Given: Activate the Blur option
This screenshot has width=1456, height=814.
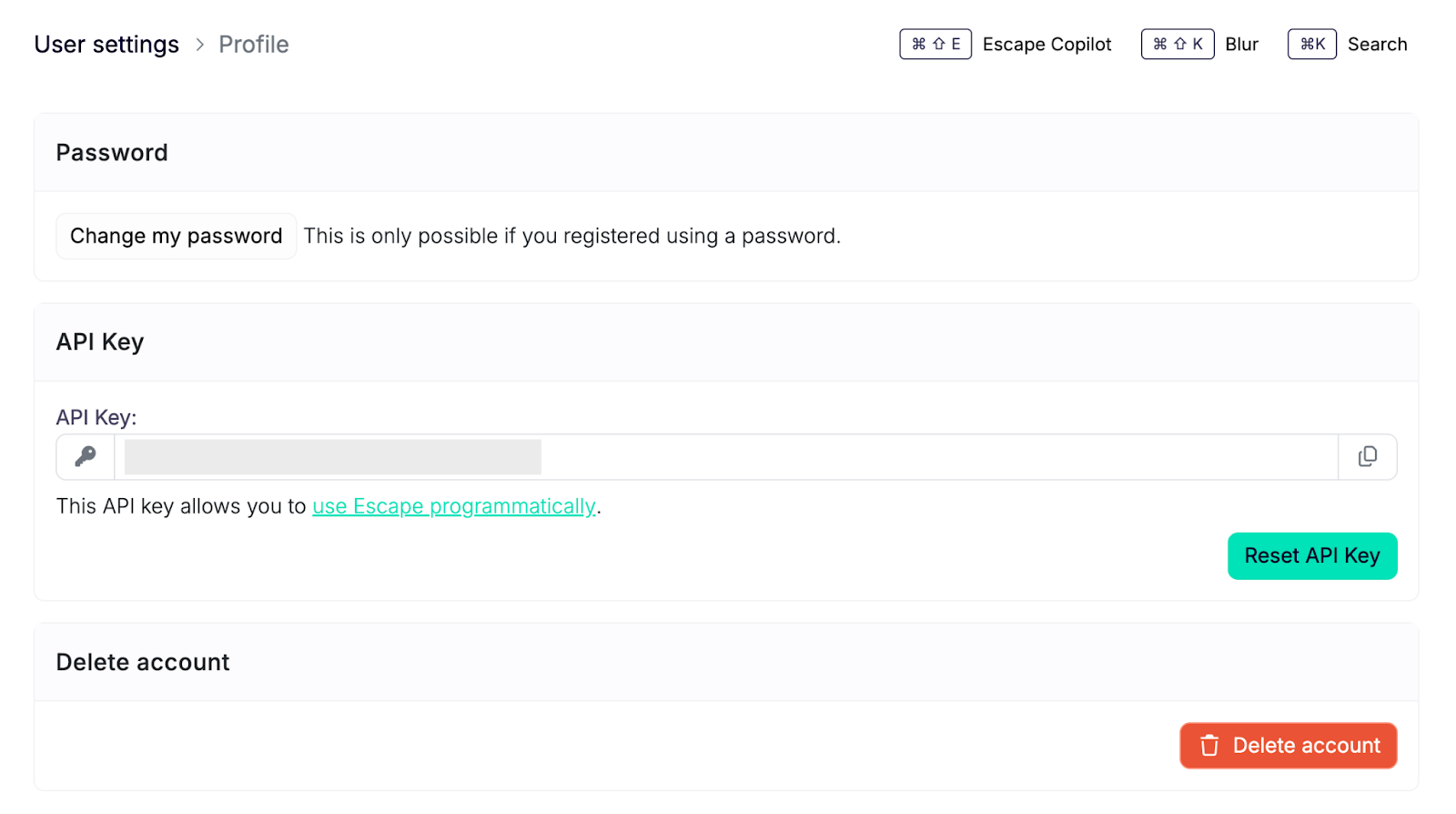Looking at the screenshot, I should pyautogui.click(x=1241, y=45).
